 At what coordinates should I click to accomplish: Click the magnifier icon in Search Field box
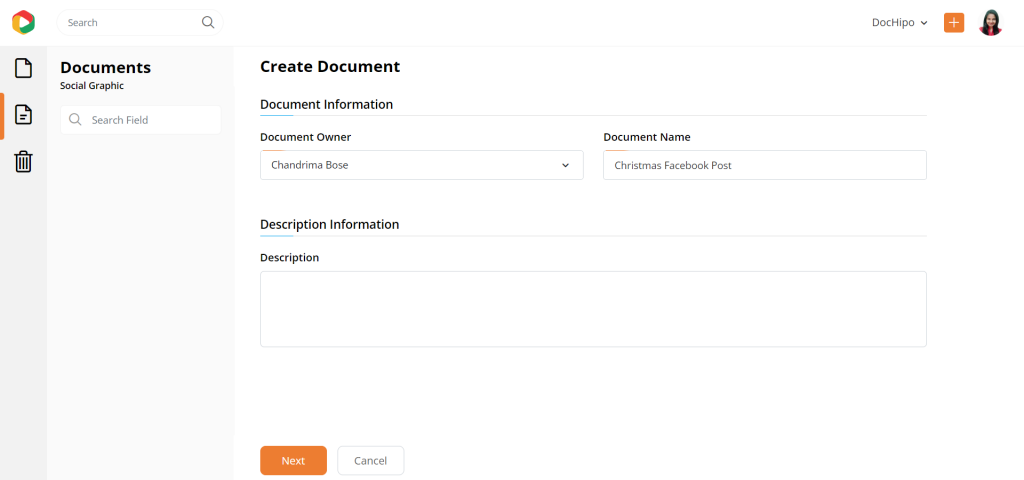(x=75, y=120)
